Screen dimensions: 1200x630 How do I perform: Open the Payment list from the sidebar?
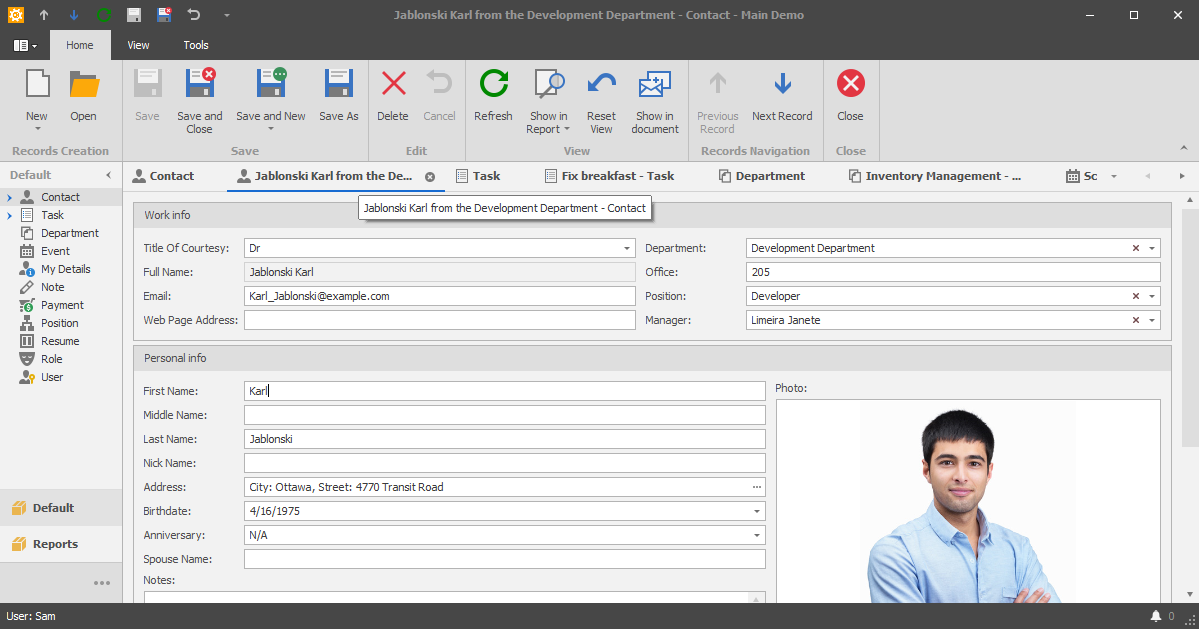[60, 305]
